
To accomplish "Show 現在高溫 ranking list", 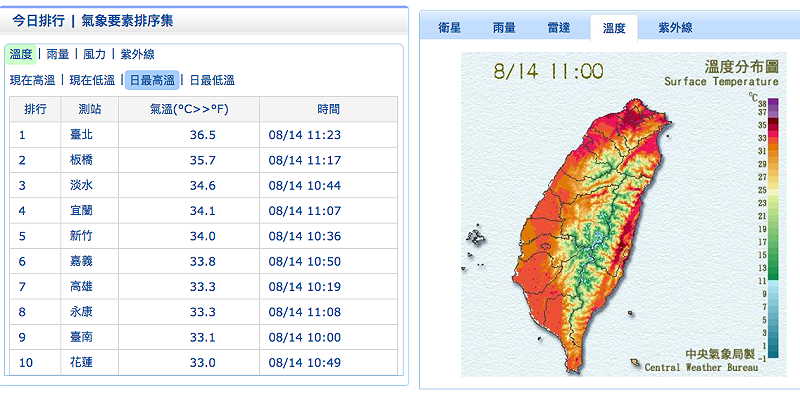I will tap(32, 80).
